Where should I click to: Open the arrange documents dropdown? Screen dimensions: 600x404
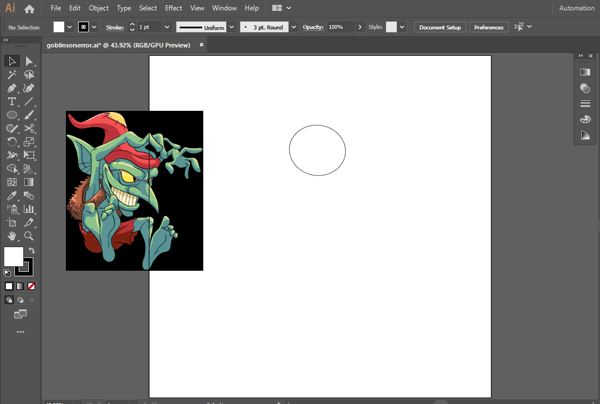(289, 8)
